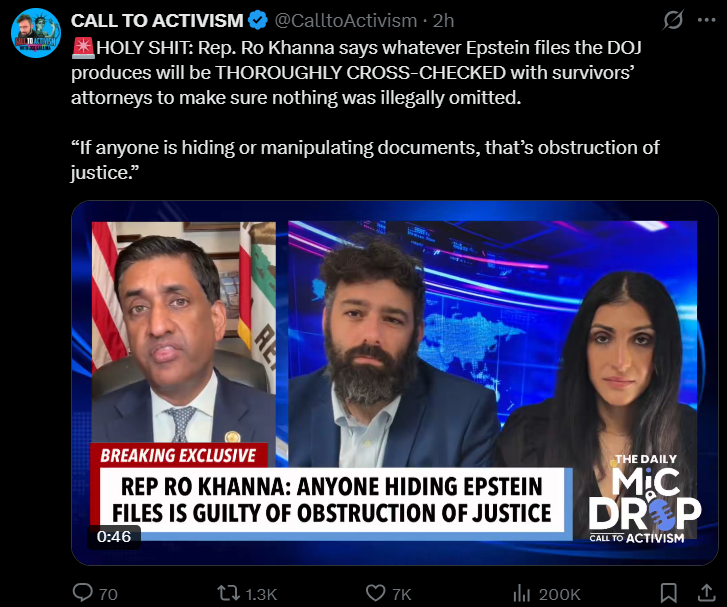
Task: Repost using the retweet arrows icon
Action: pyautogui.click(x=229, y=593)
